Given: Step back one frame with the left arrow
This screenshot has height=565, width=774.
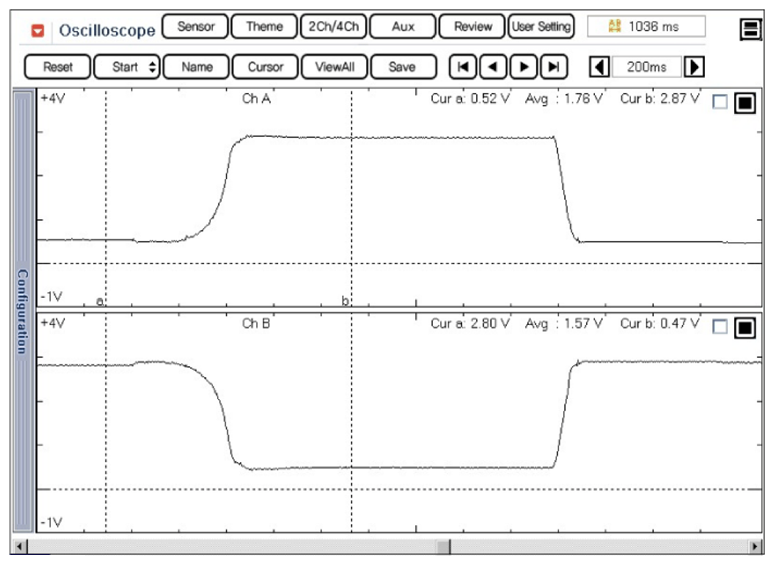Looking at the screenshot, I should tap(492, 67).
